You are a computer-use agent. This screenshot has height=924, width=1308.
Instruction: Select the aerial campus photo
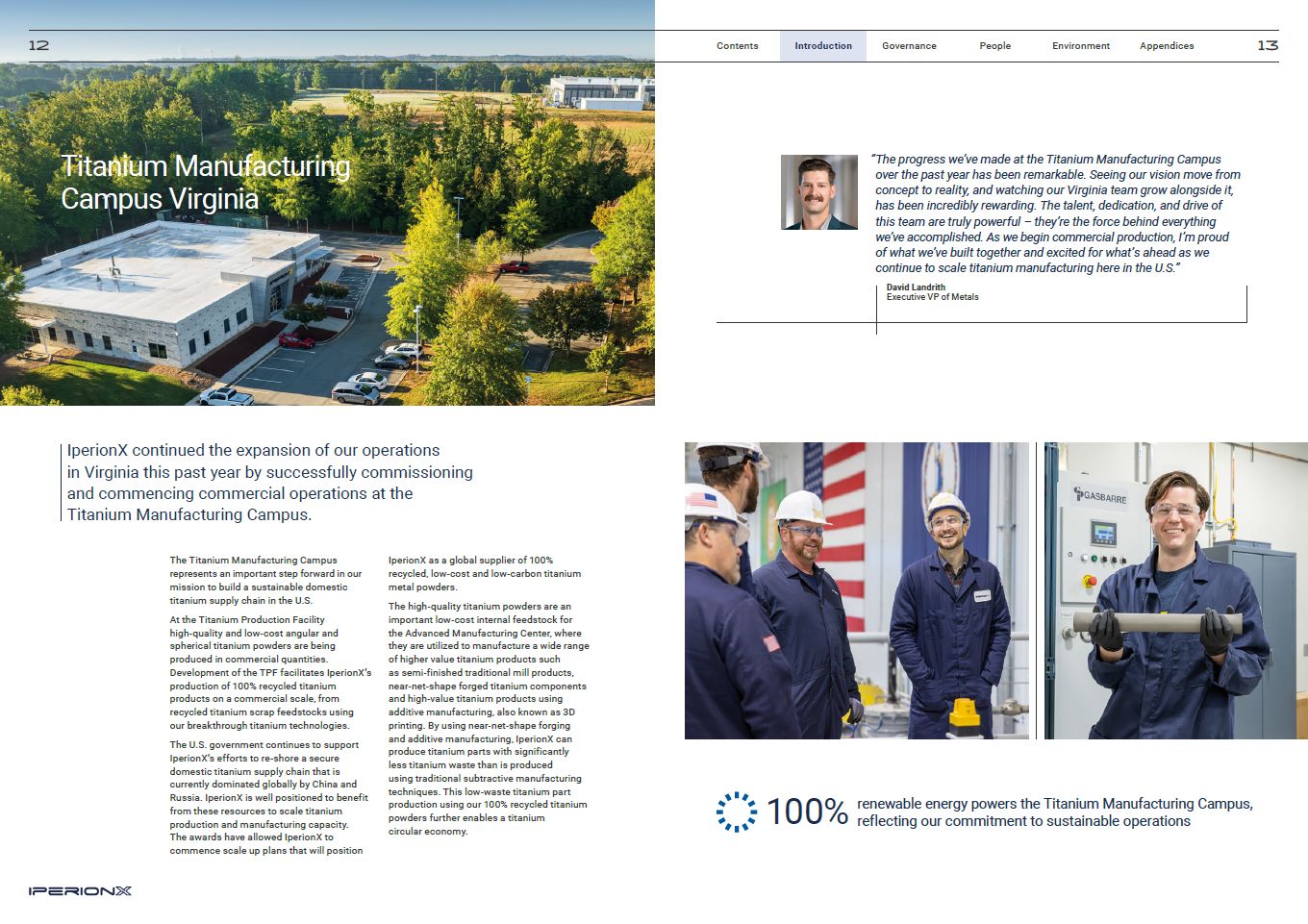click(x=327, y=203)
